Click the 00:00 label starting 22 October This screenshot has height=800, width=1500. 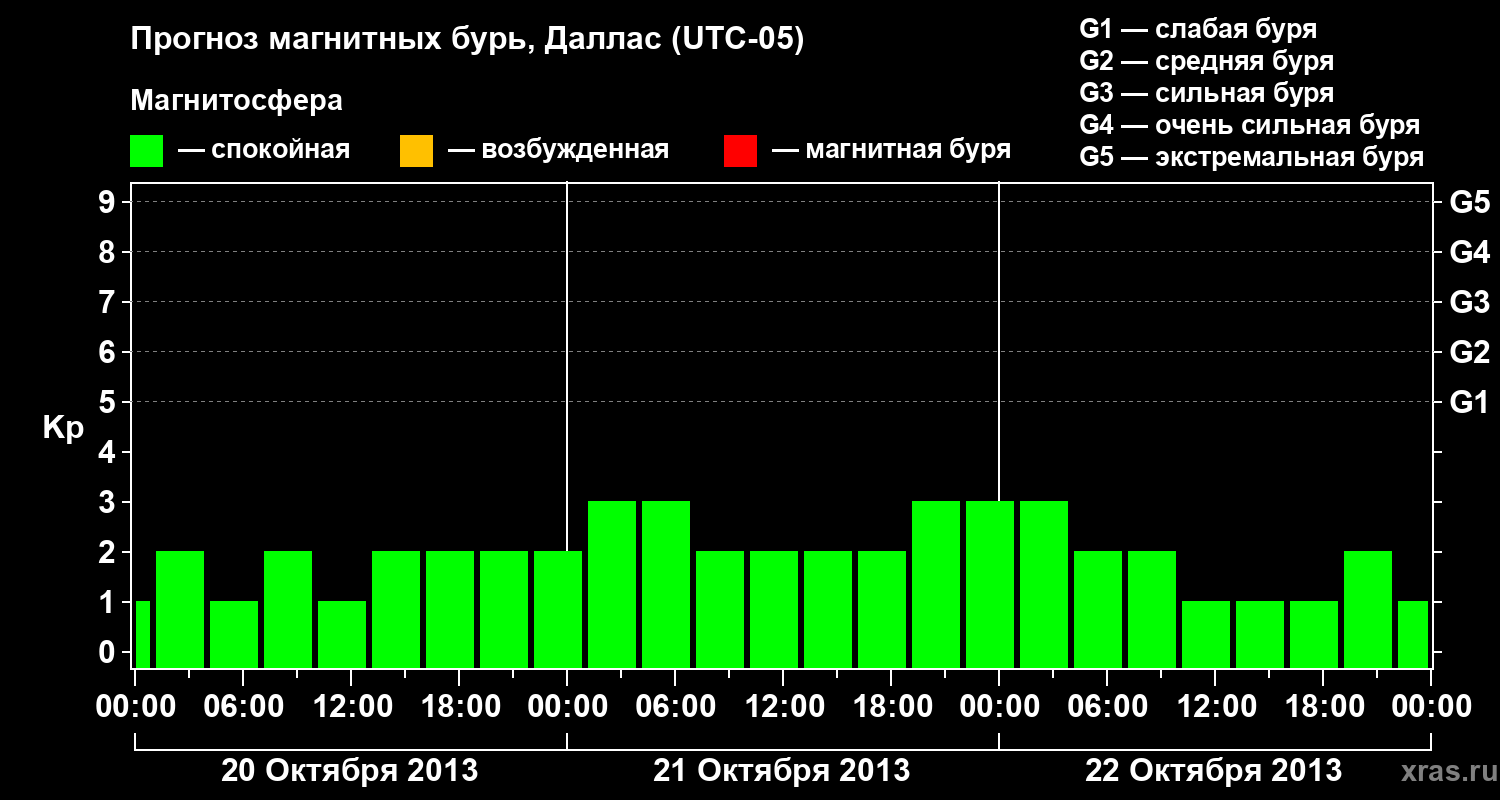[x=1000, y=707]
